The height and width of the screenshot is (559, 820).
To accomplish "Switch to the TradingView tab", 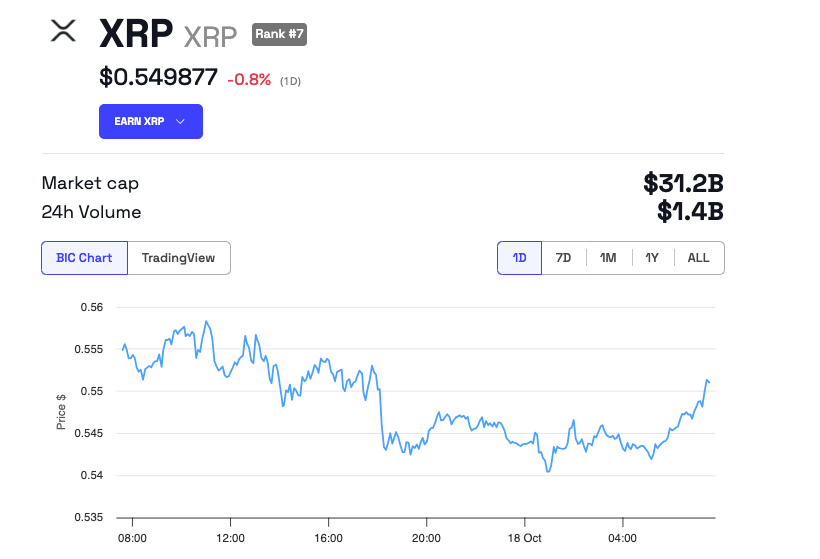I will coord(178,258).
